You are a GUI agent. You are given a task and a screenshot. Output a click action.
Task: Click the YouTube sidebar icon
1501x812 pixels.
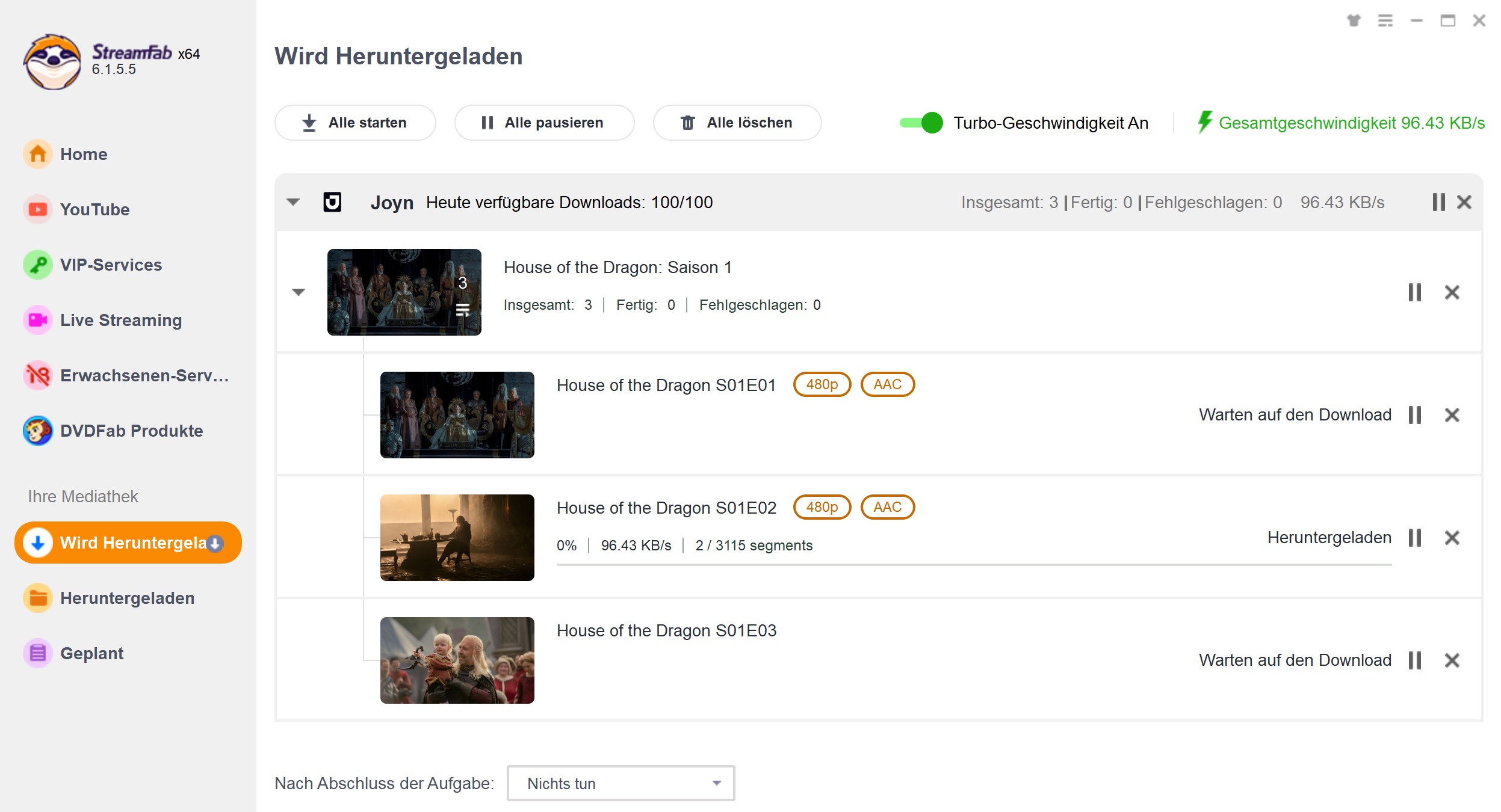click(37, 209)
